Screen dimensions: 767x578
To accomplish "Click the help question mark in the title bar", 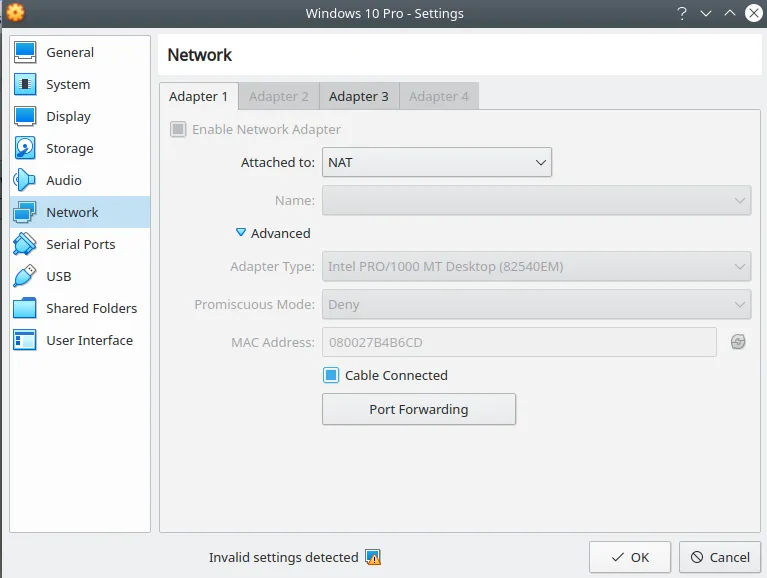I will 682,13.
